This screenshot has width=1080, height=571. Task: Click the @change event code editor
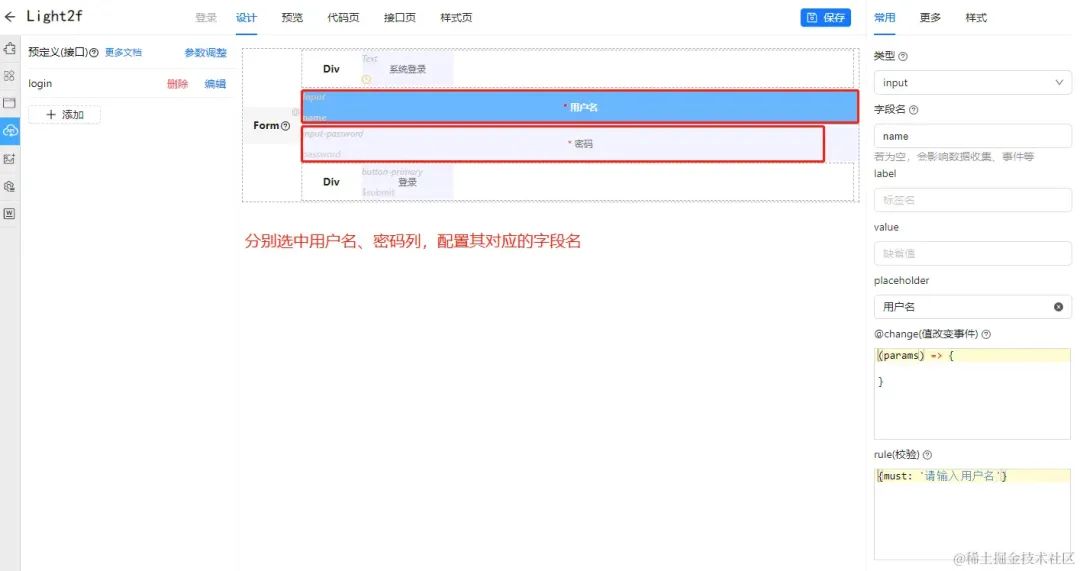973,393
